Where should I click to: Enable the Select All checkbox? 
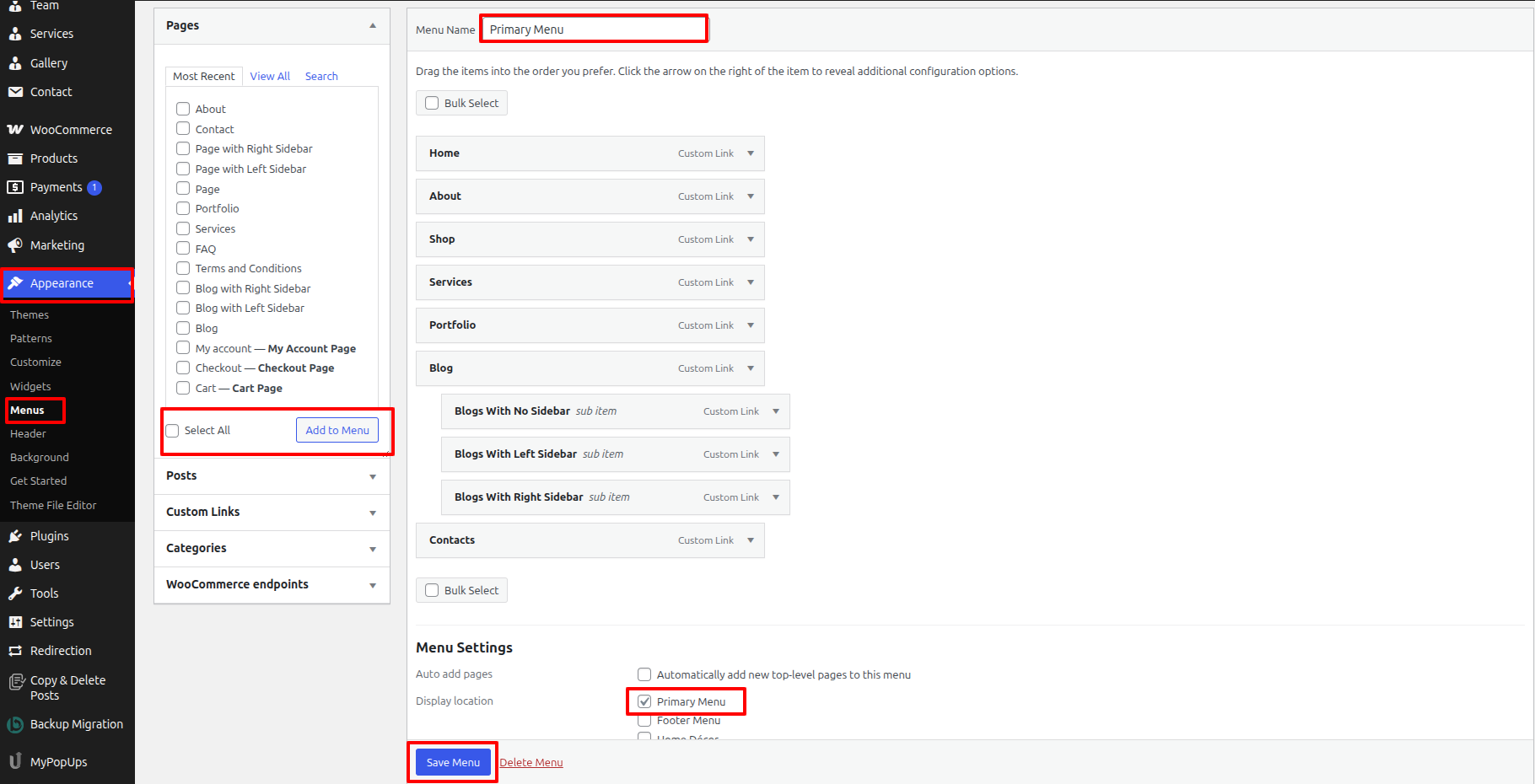pyautogui.click(x=173, y=431)
